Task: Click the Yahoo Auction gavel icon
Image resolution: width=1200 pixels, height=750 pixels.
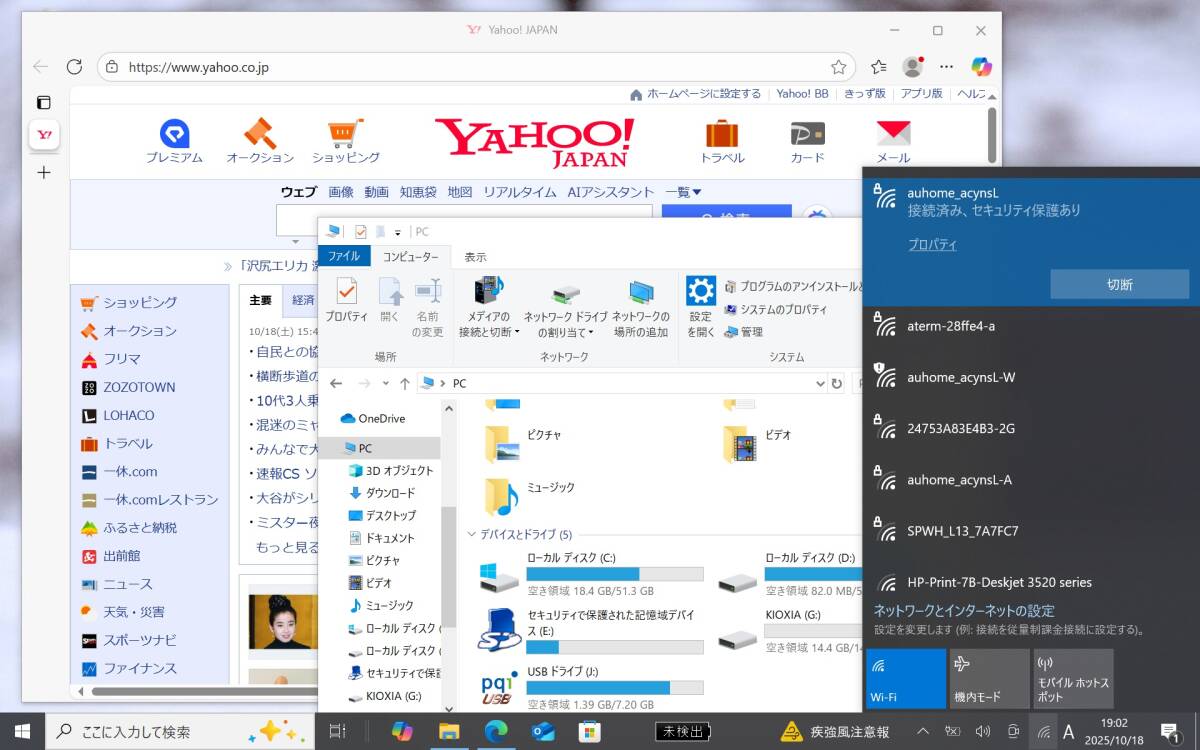Action: (259, 134)
